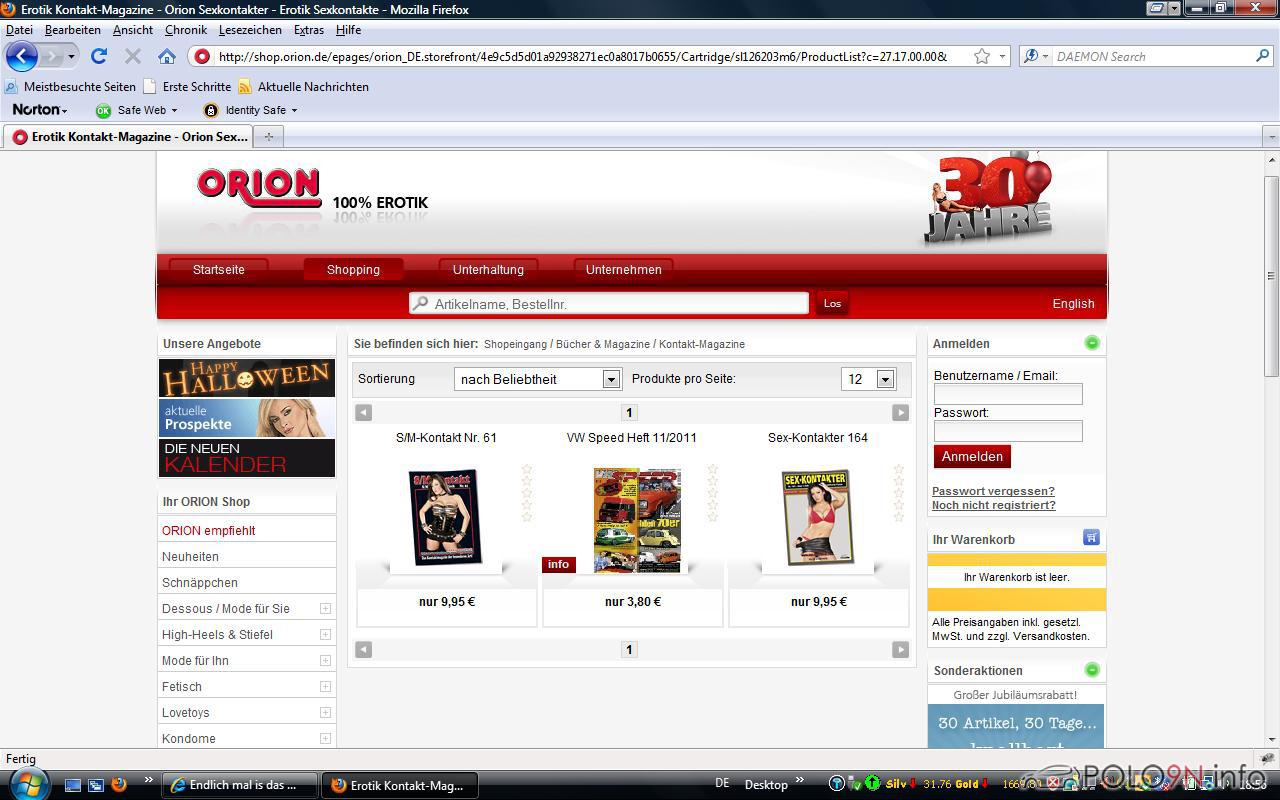Viewport: 1280px width, 800px height.
Task: Open the Bearbeiten menu
Action: (x=72, y=30)
